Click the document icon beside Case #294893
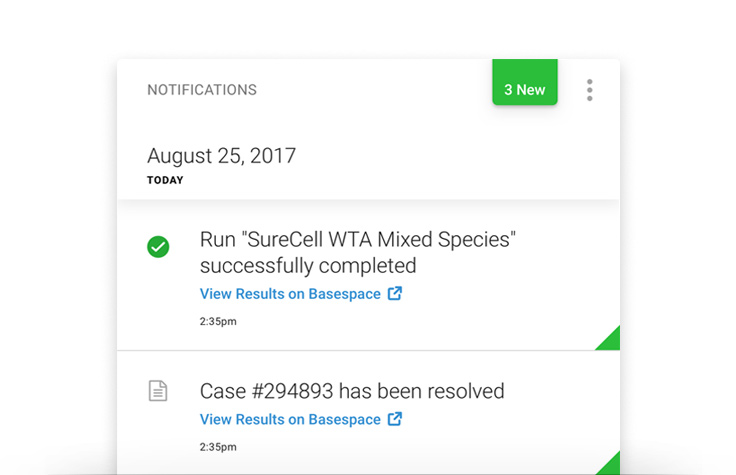The image size is (736, 475). 158,391
